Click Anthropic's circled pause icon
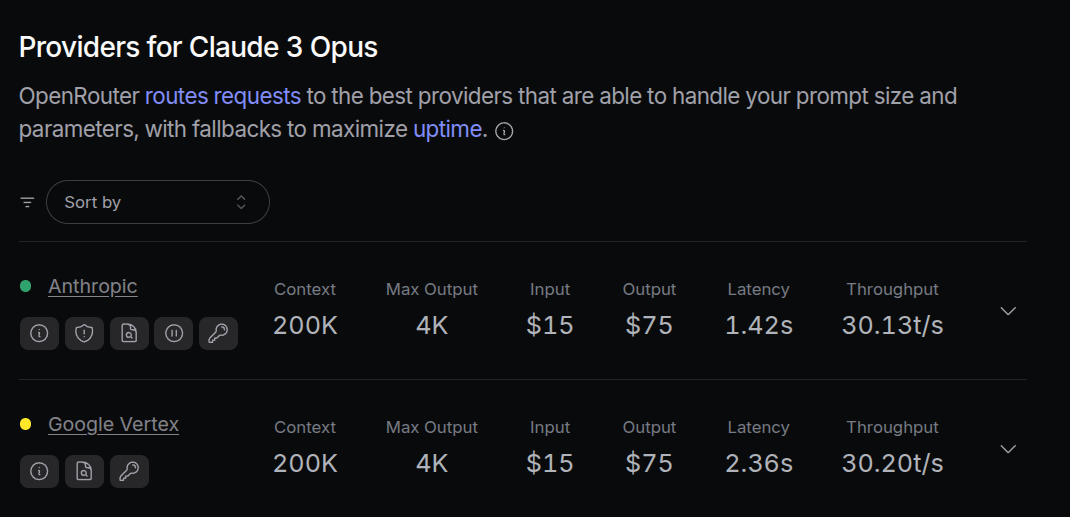The height and width of the screenshot is (517, 1070). click(x=174, y=334)
